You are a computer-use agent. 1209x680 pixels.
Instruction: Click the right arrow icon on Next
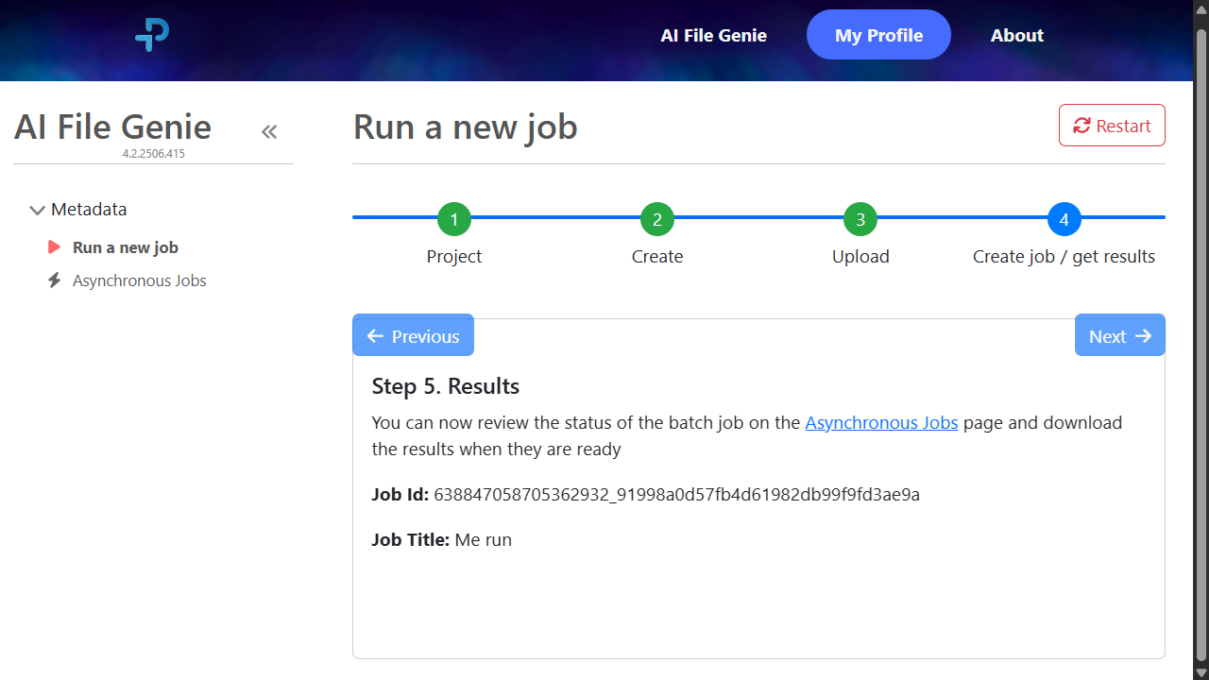point(1143,336)
